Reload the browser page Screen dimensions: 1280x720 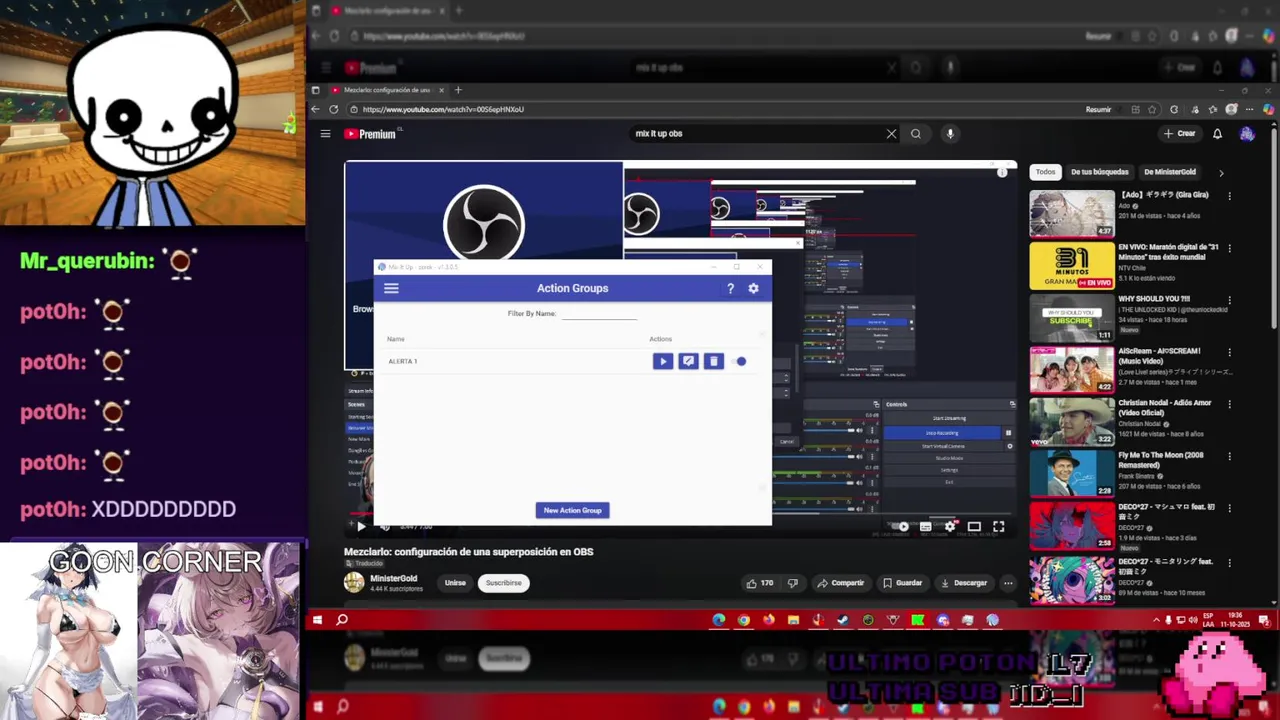[x=334, y=109]
